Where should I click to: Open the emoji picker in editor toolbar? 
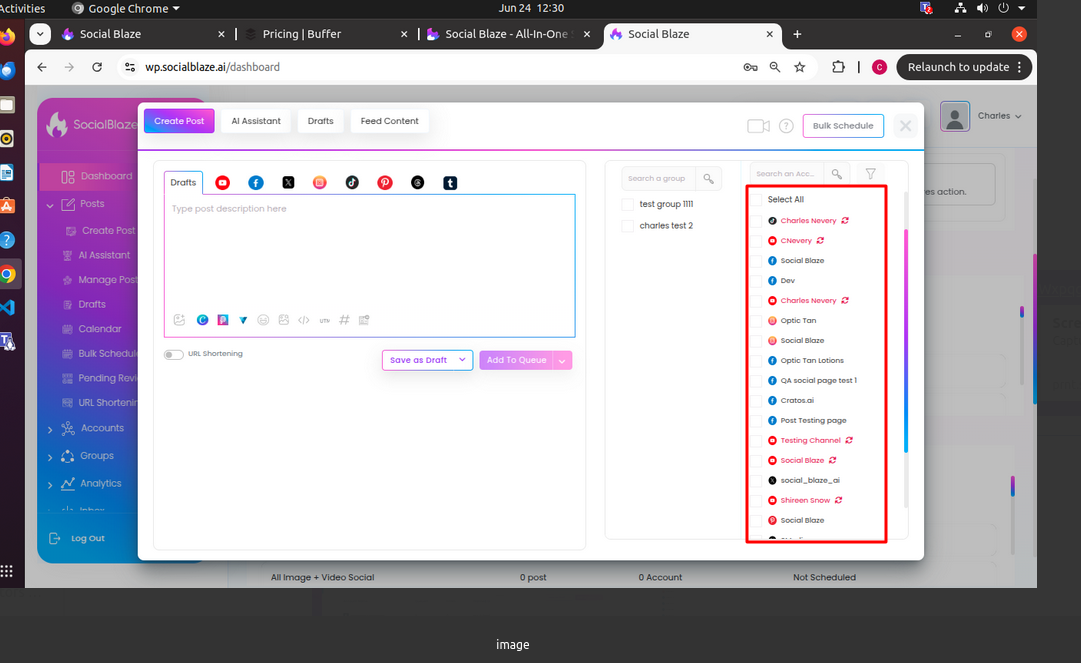(263, 320)
